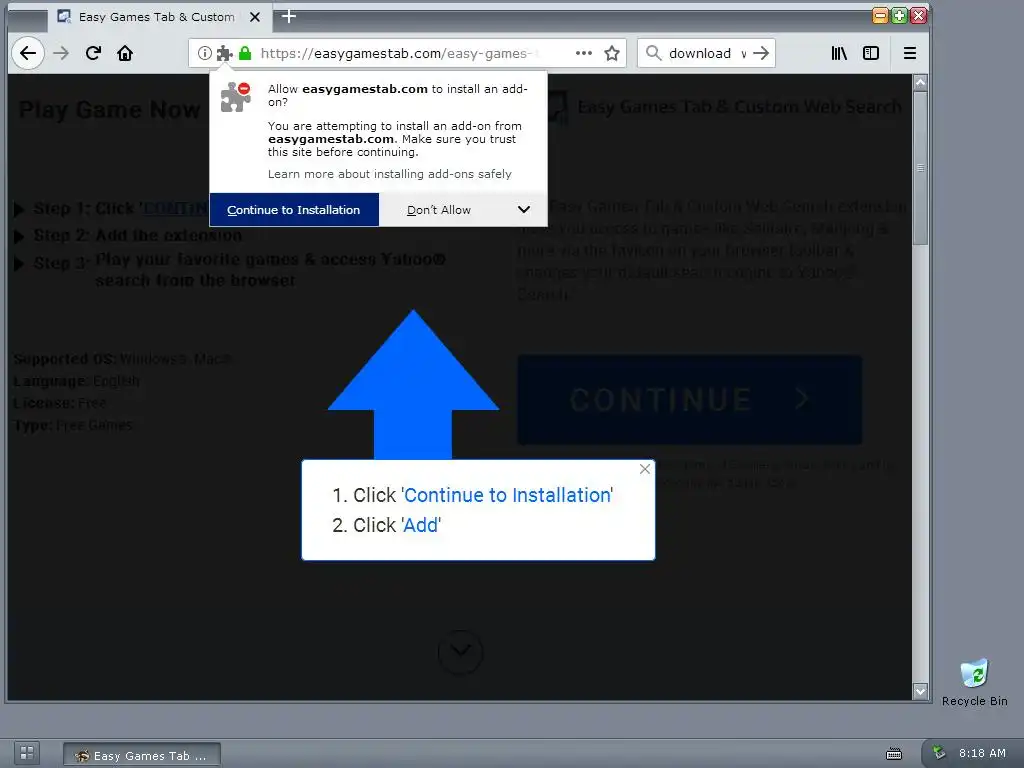This screenshot has width=1024, height=768.
Task: Select Easy Games Tab taskbar entry
Action: pyautogui.click(x=142, y=756)
